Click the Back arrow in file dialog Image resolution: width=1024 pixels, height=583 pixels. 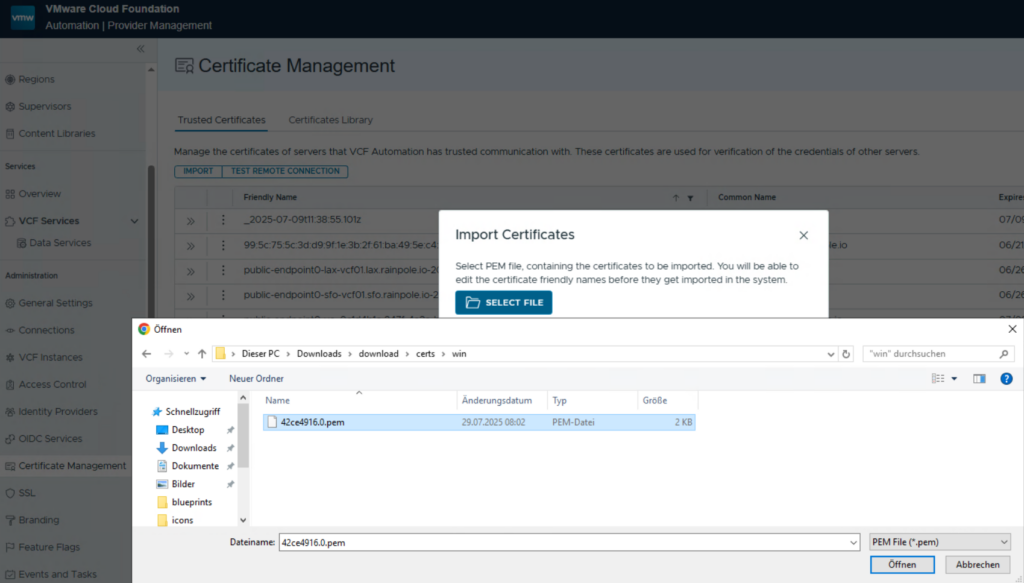coord(146,354)
